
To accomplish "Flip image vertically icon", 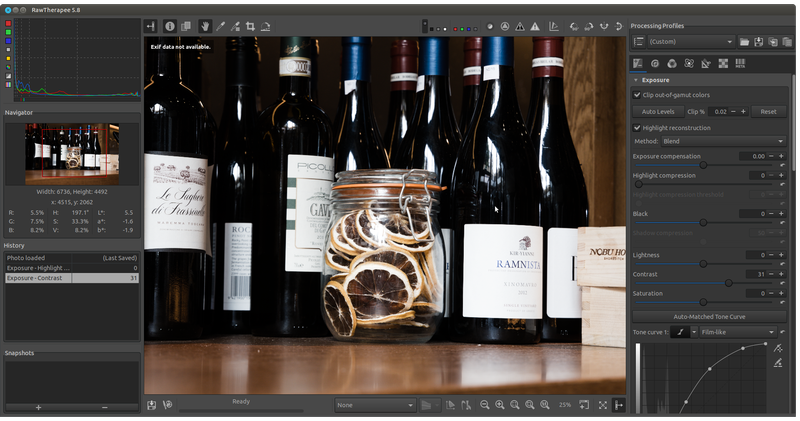I will pos(619,27).
